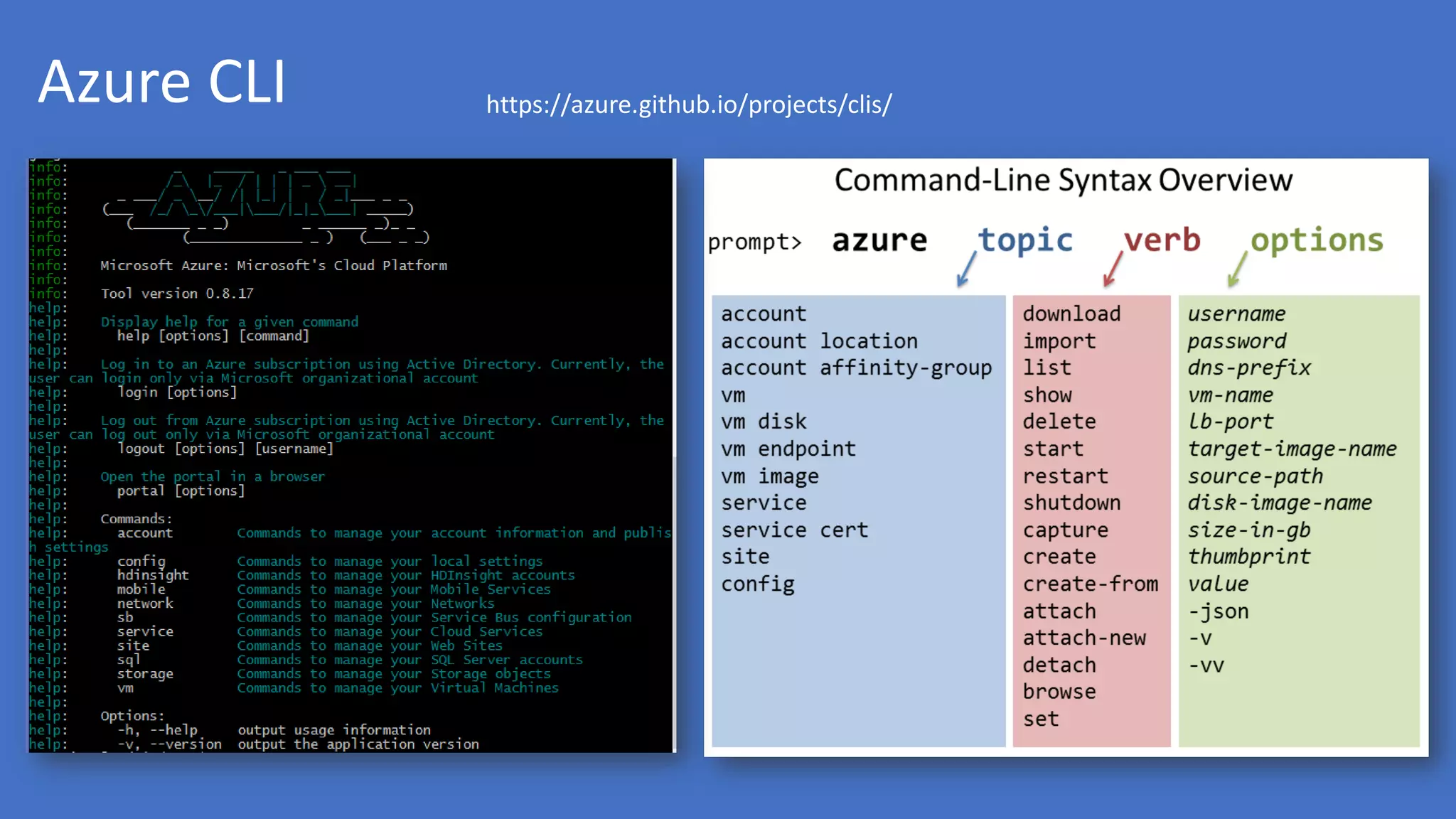
Task: Click the 'disk-image-name' option
Action: pyautogui.click(x=1280, y=503)
